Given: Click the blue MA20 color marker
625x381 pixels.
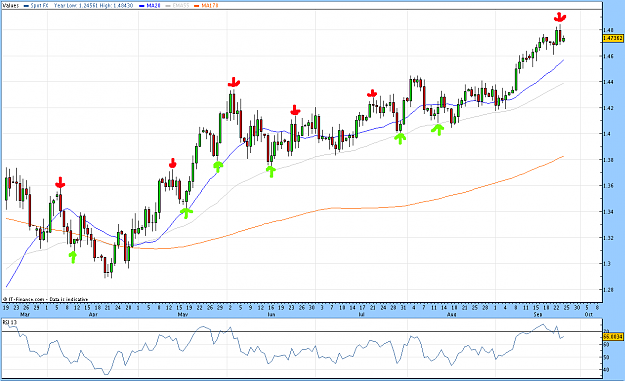Looking at the screenshot, I should 142,6.
